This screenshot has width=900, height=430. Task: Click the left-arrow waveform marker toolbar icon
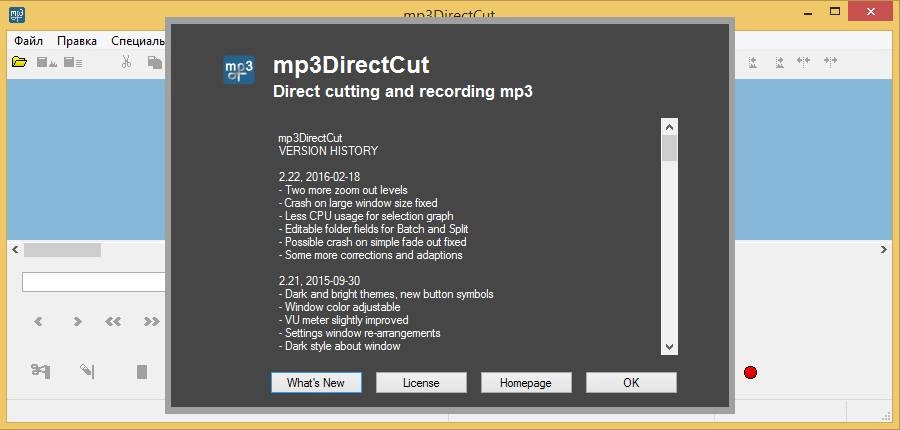754,62
